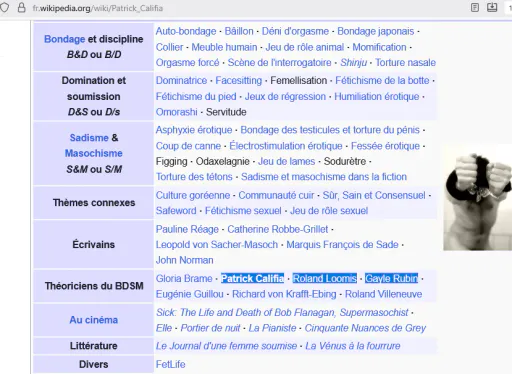Click the Safeword link
Viewport: 512px width, 374px height.
click(x=176, y=211)
